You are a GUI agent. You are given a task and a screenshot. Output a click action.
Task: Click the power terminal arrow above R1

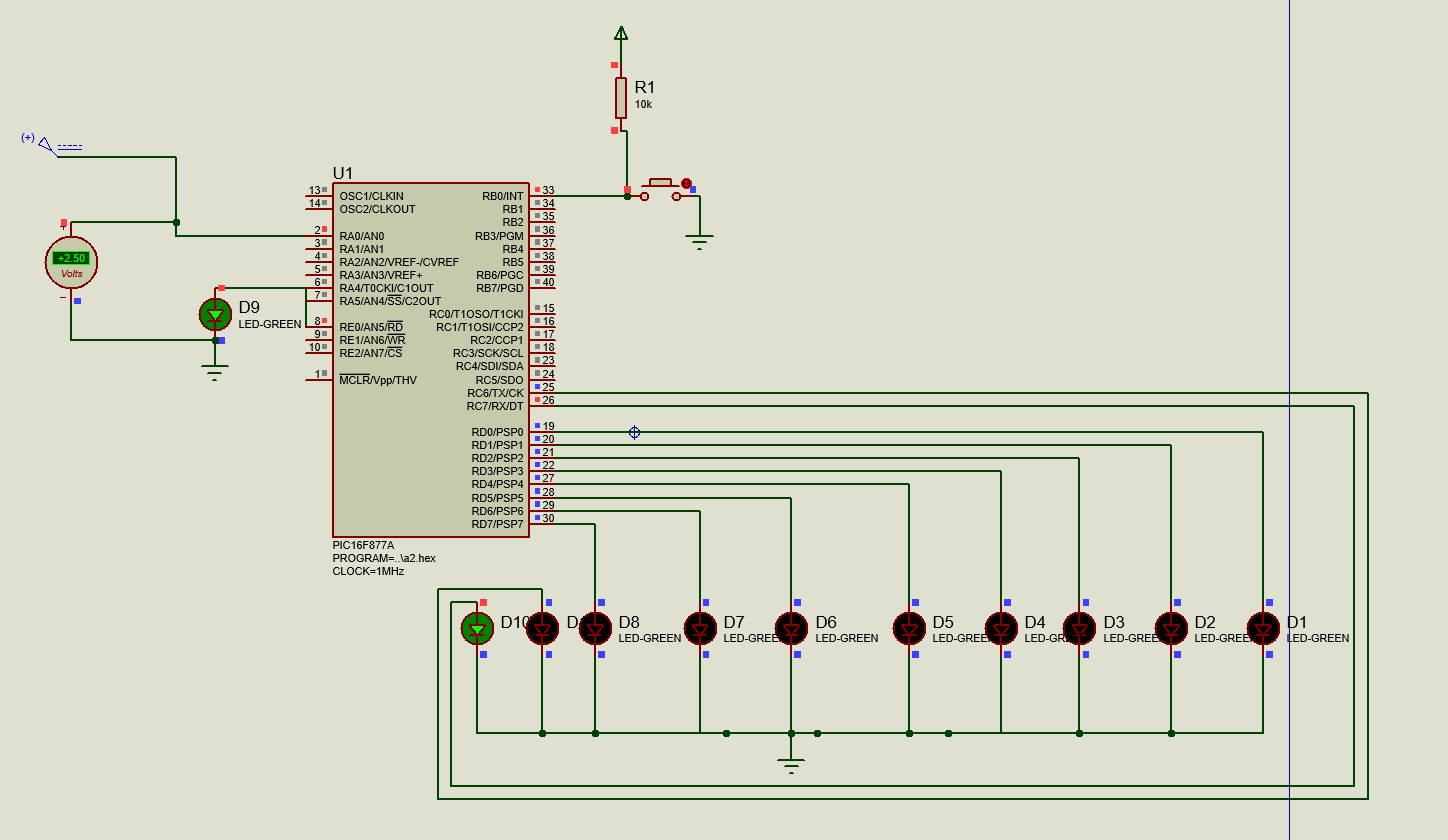pyautogui.click(x=621, y=33)
